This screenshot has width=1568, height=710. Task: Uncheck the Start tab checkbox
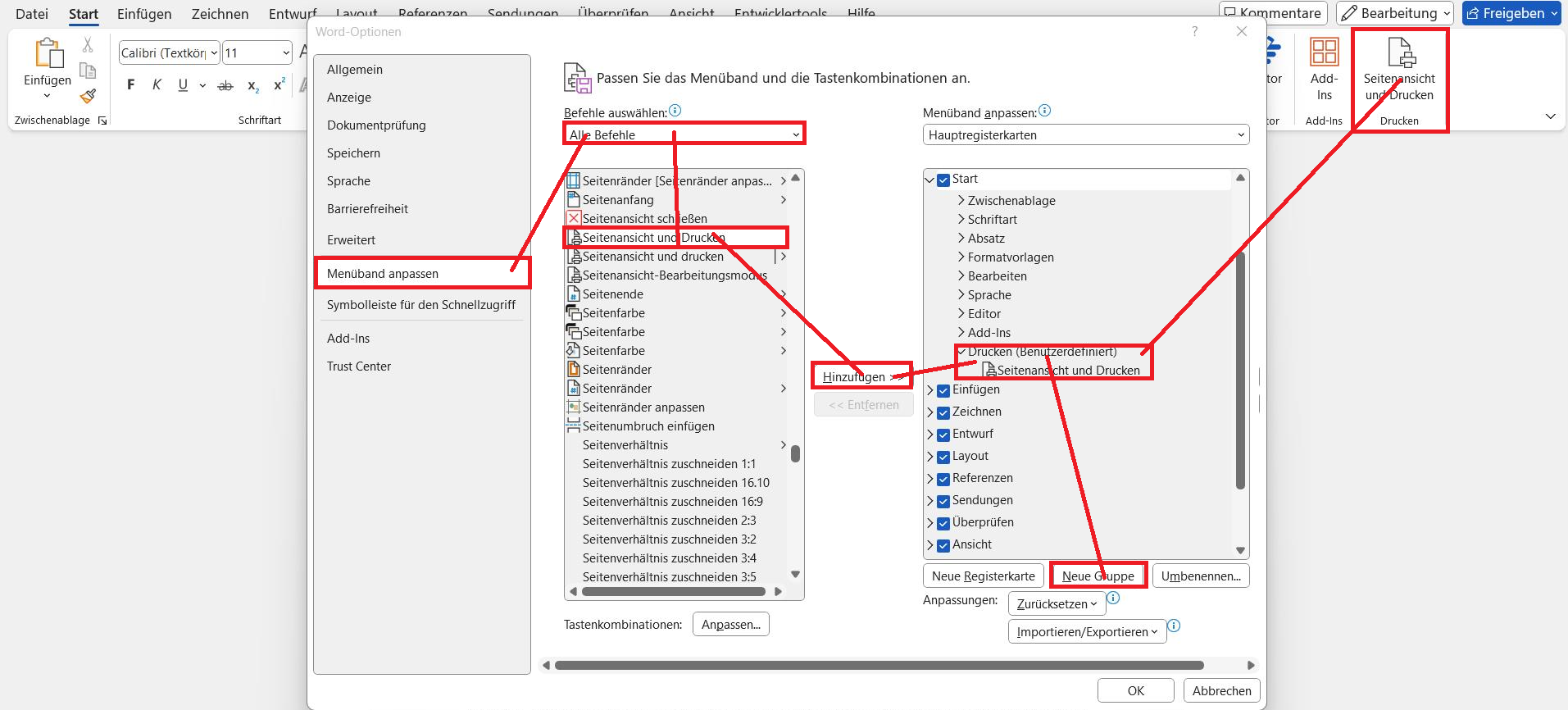[943, 180]
